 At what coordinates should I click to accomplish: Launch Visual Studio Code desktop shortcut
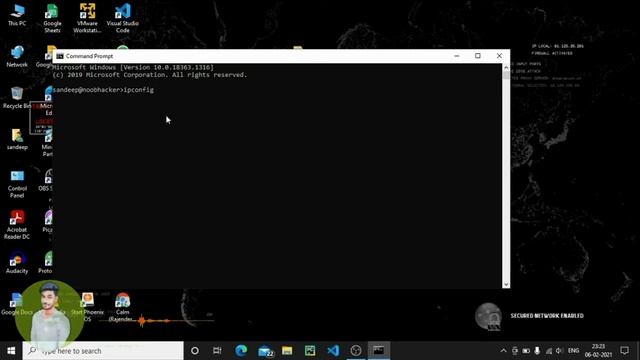click(122, 18)
